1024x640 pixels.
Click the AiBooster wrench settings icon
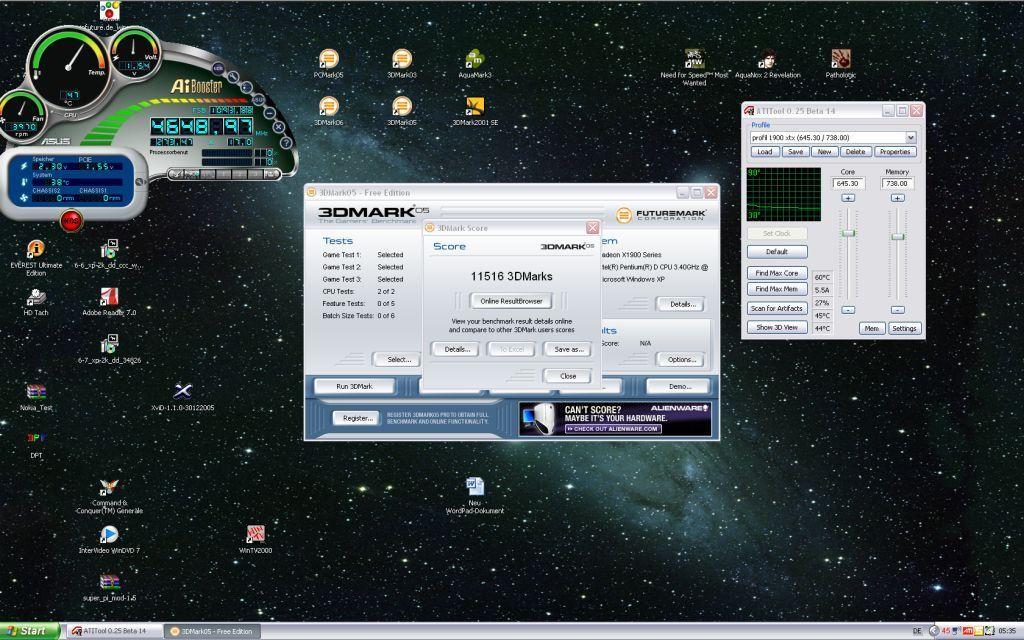coord(233,77)
